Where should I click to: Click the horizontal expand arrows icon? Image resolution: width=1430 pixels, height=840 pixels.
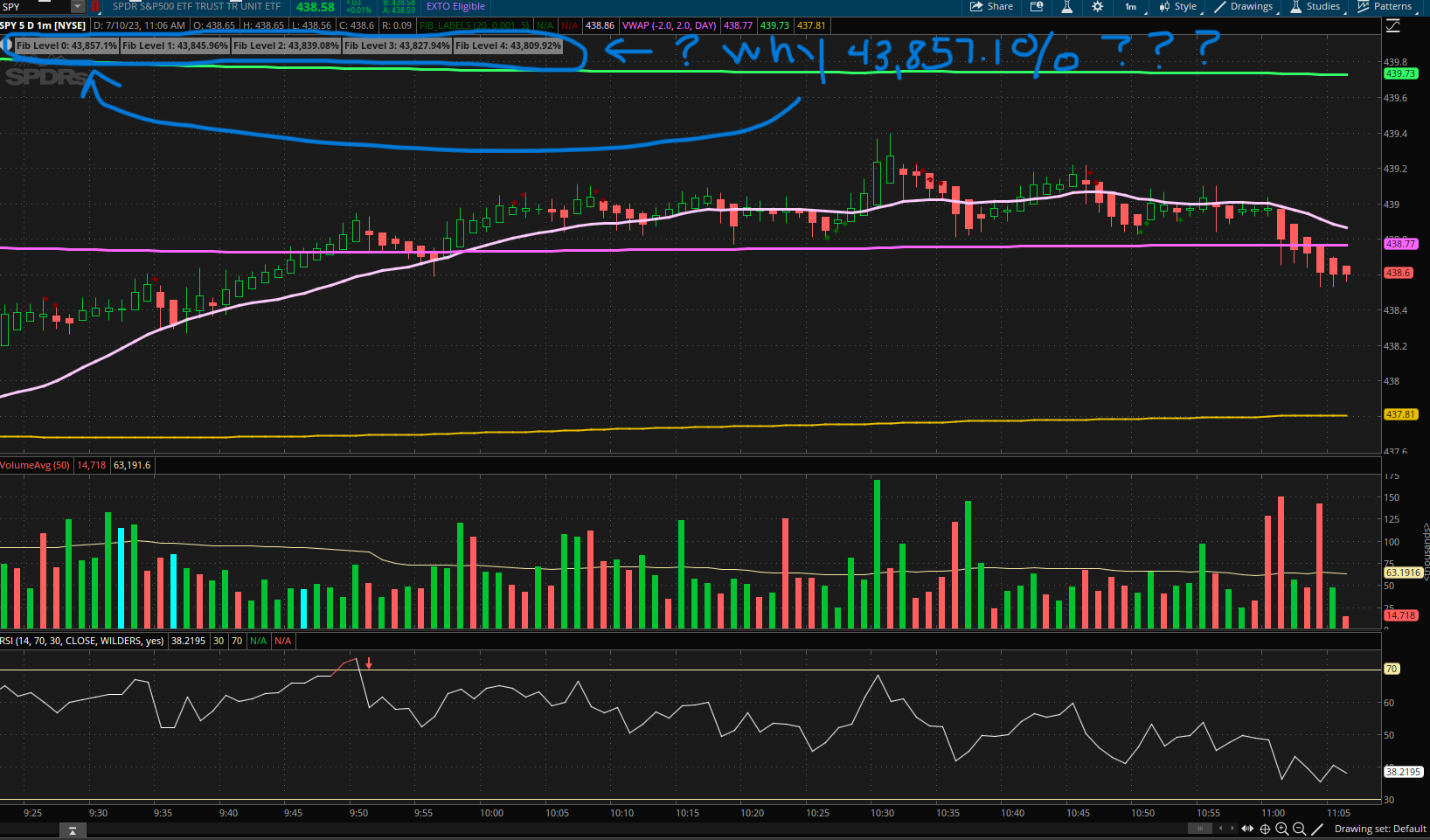(x=1247, y=829)
